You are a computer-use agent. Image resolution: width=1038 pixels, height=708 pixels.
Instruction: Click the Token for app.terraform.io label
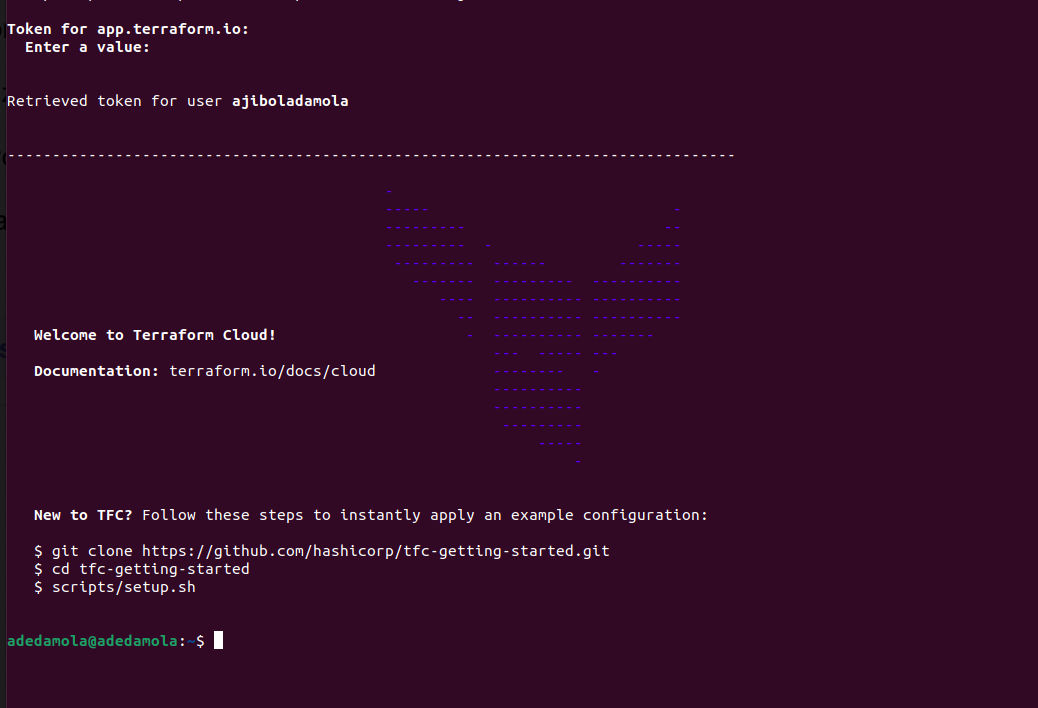coord(127,28)
